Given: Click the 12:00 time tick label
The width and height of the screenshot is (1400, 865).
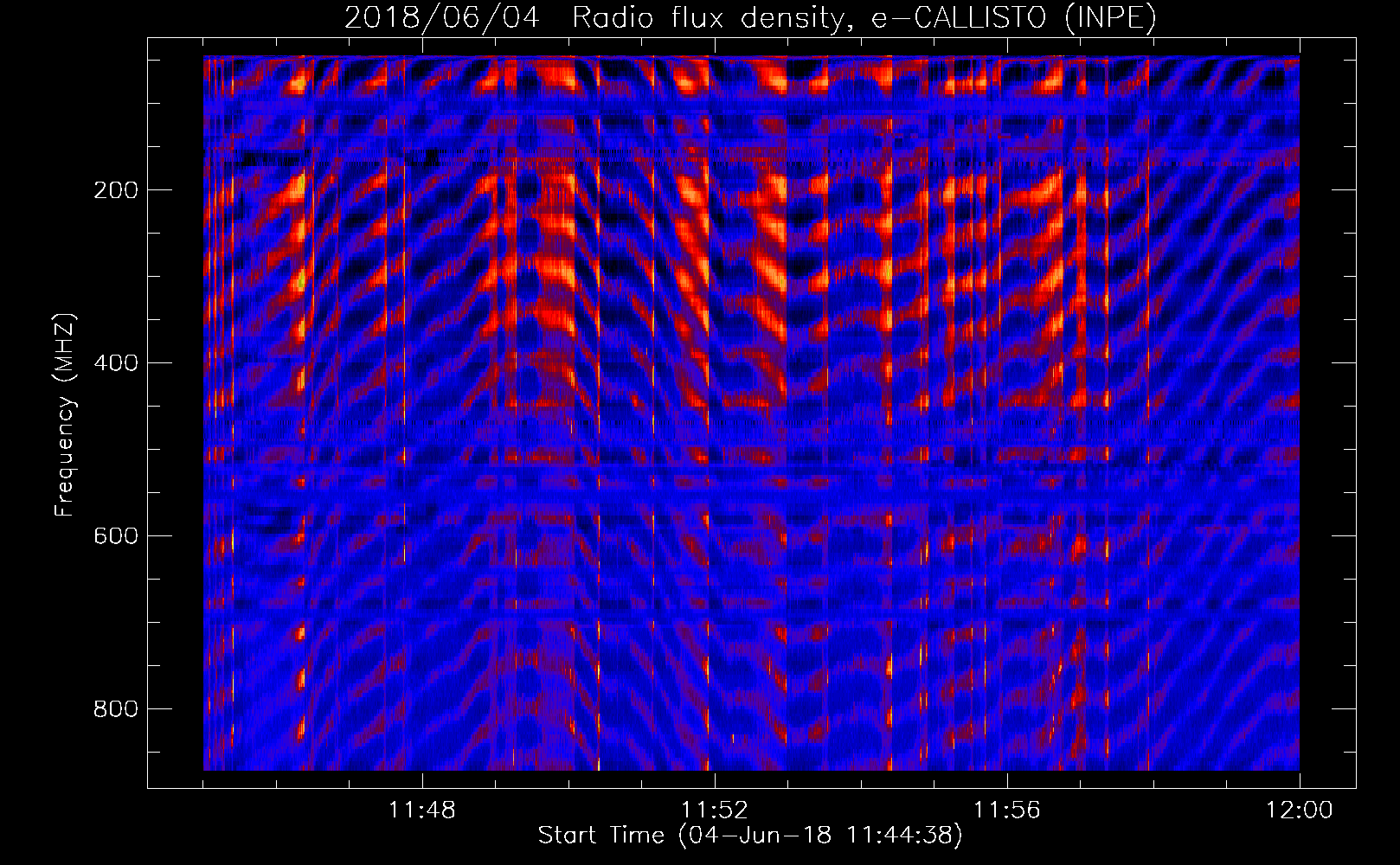Looking at the screenshot, I should click(x=1300, y=811).
